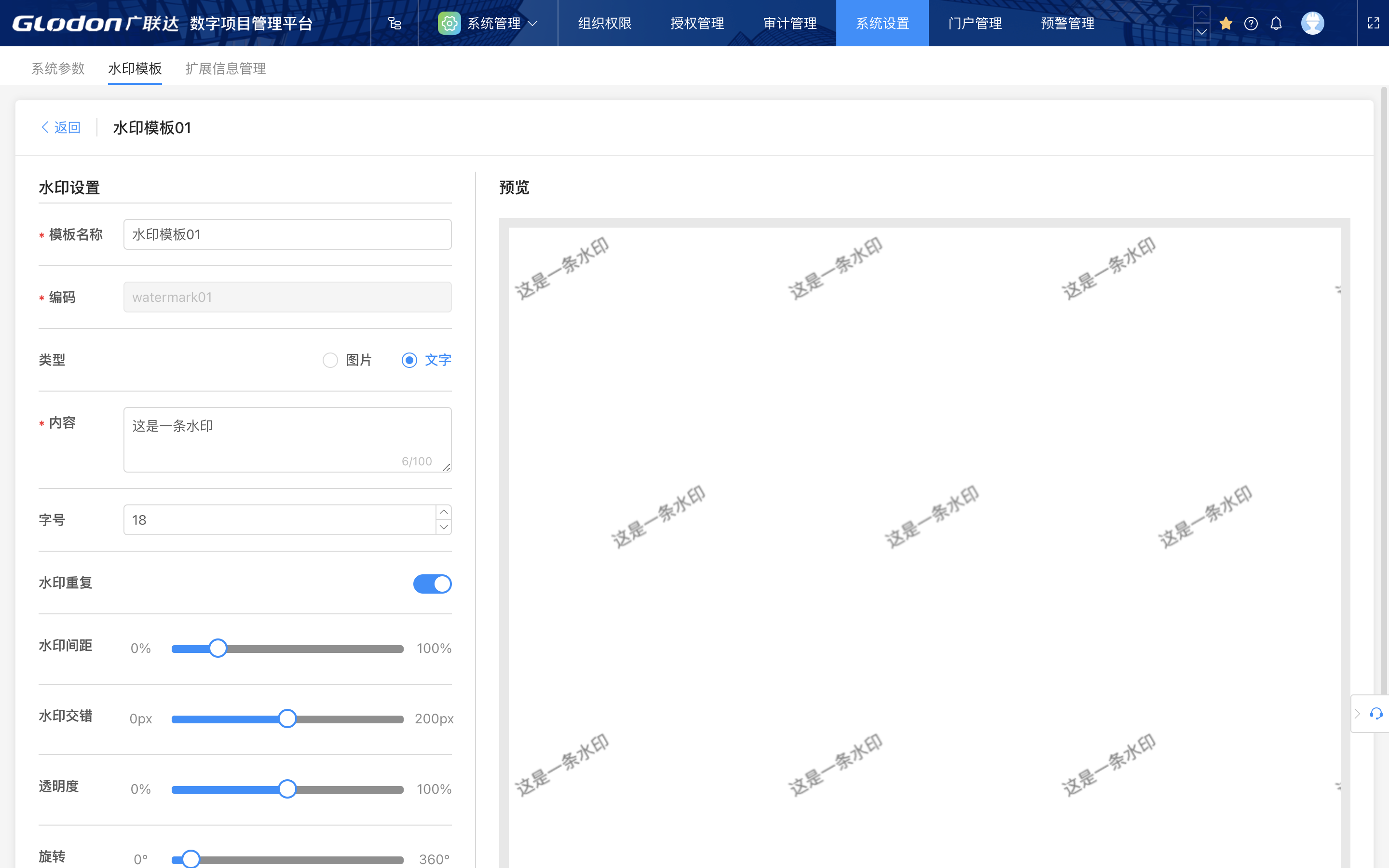The height and width of the screenshot is (868, 1389).
Task: Open the help question mark icon
Action: click(1251, 23)
